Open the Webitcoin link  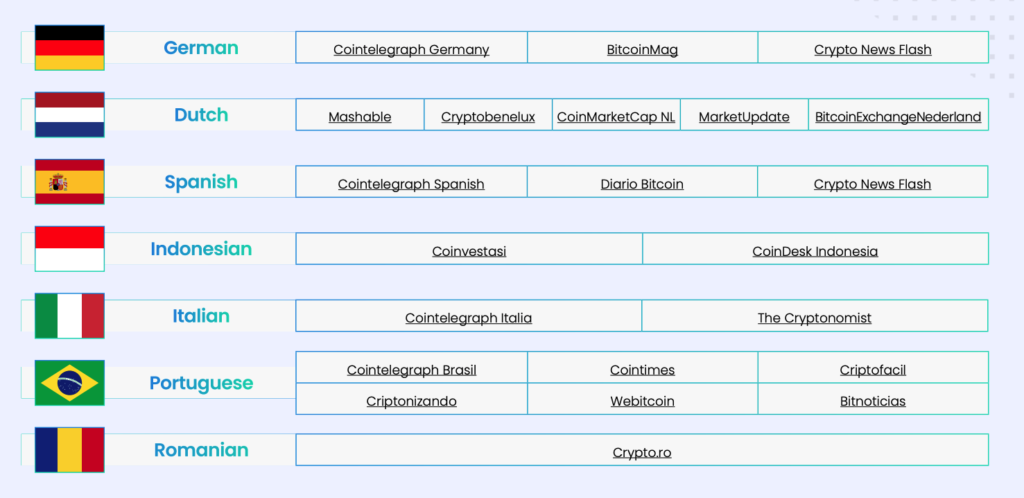[x=642, y=401]
